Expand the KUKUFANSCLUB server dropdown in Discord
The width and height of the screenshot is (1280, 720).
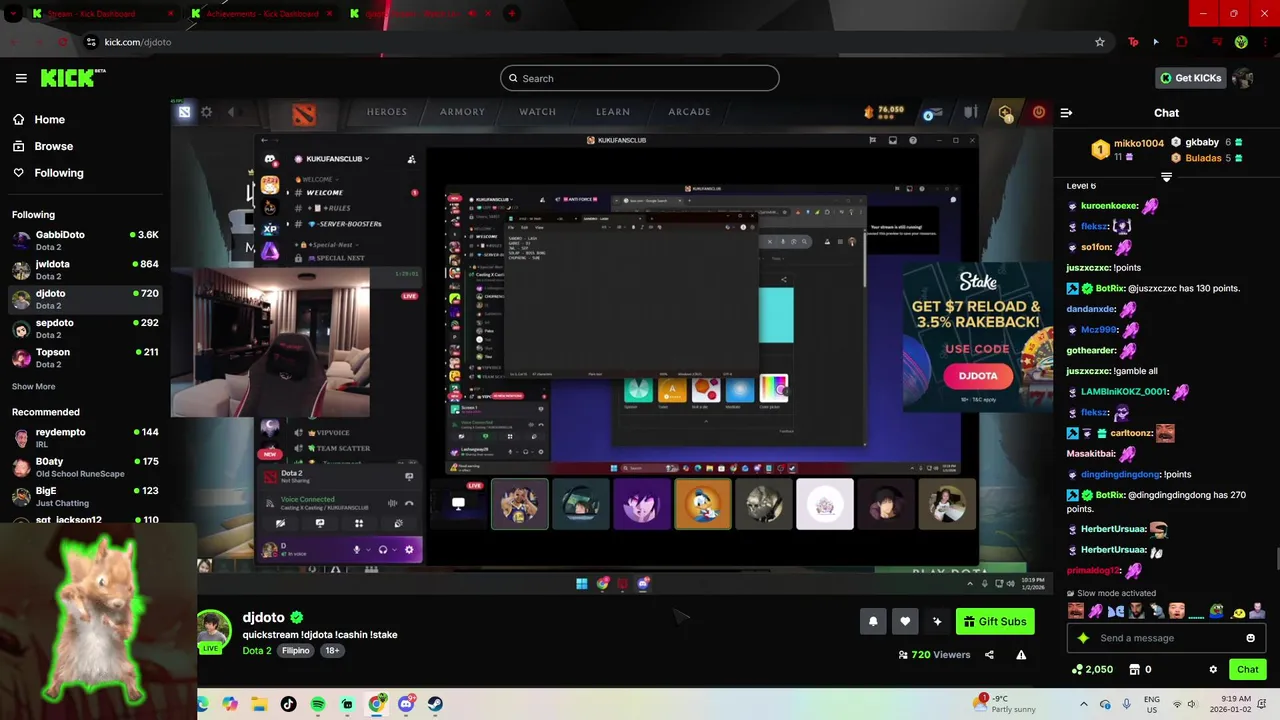[x=338, y=159]
